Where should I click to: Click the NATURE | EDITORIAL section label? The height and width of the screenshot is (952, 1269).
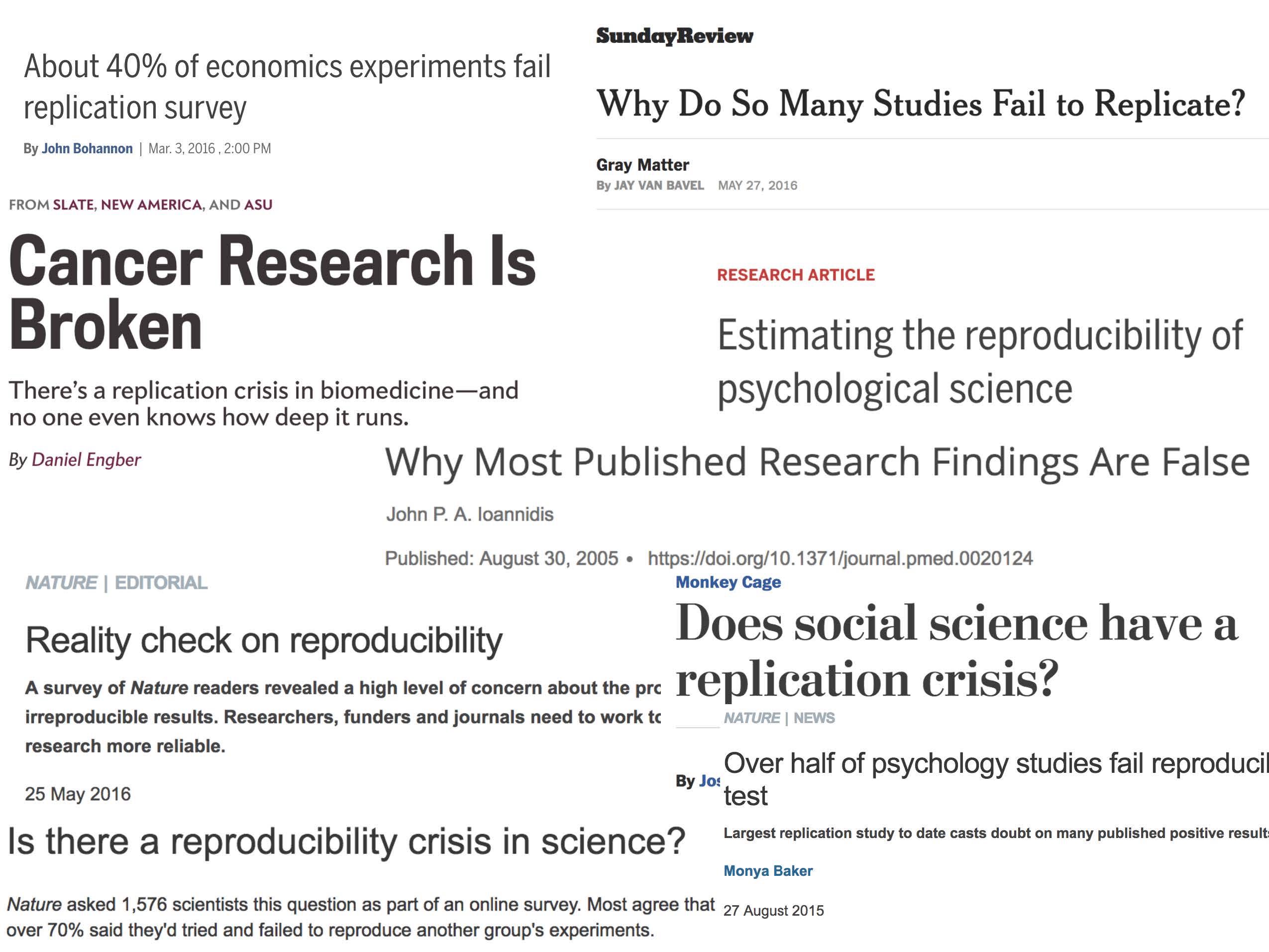116,583
